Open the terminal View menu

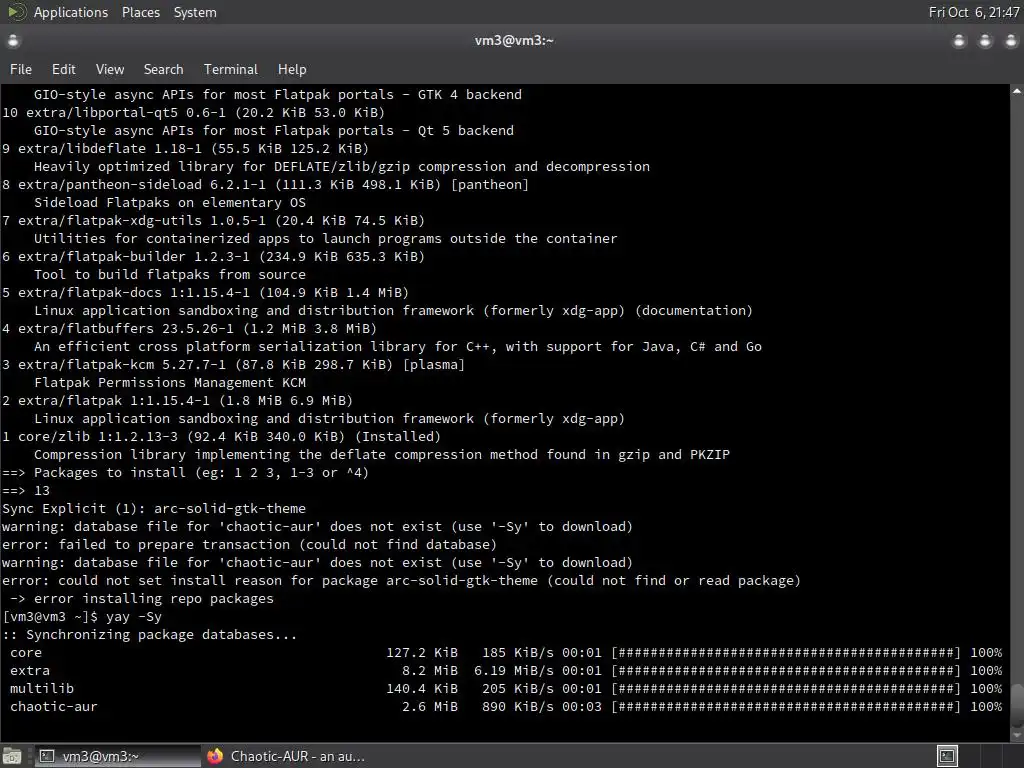pyautogui.click(x=110, y=69)
